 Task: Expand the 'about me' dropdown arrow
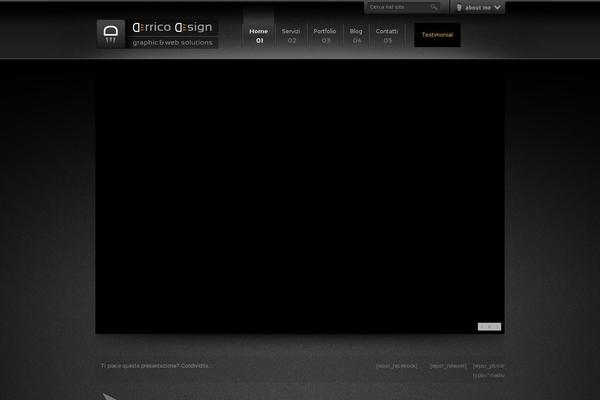(497, 7)
